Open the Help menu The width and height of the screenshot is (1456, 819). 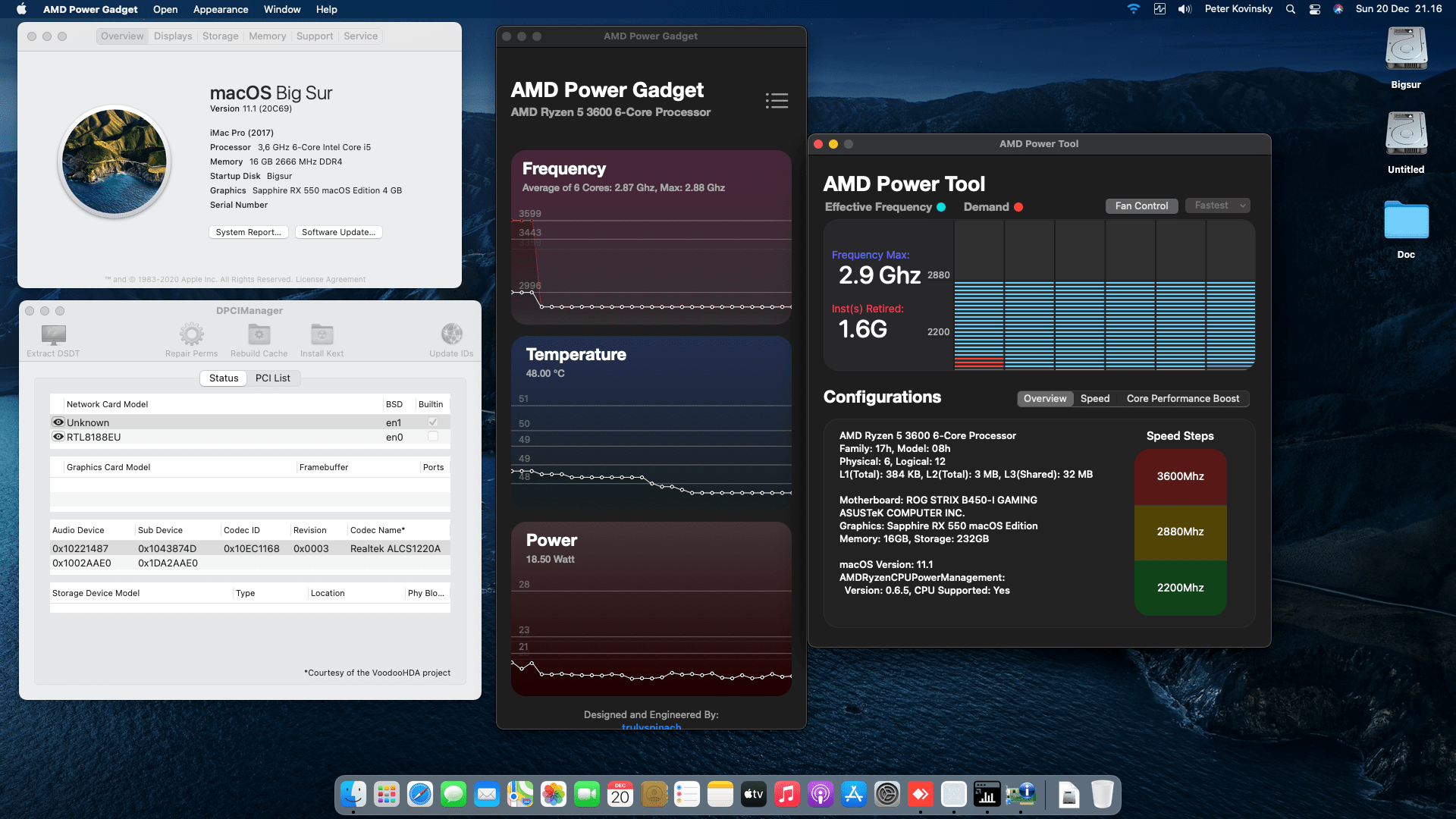[327, 9]
